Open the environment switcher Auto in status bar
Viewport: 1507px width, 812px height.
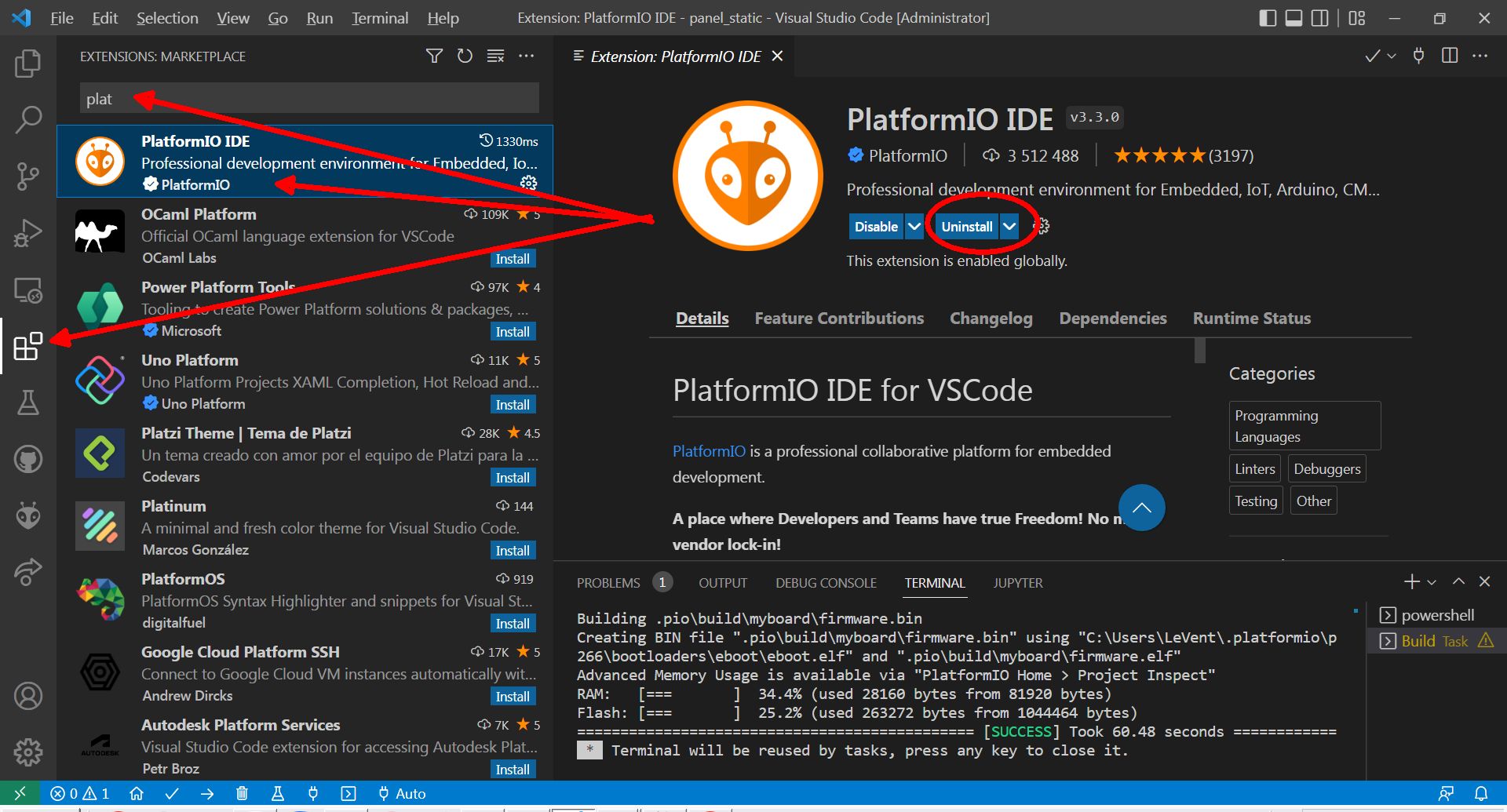click(x=402, y=793)
